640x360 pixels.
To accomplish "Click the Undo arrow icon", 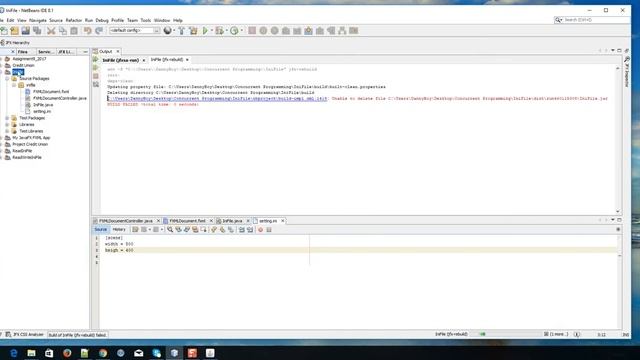I will point(87,31).
